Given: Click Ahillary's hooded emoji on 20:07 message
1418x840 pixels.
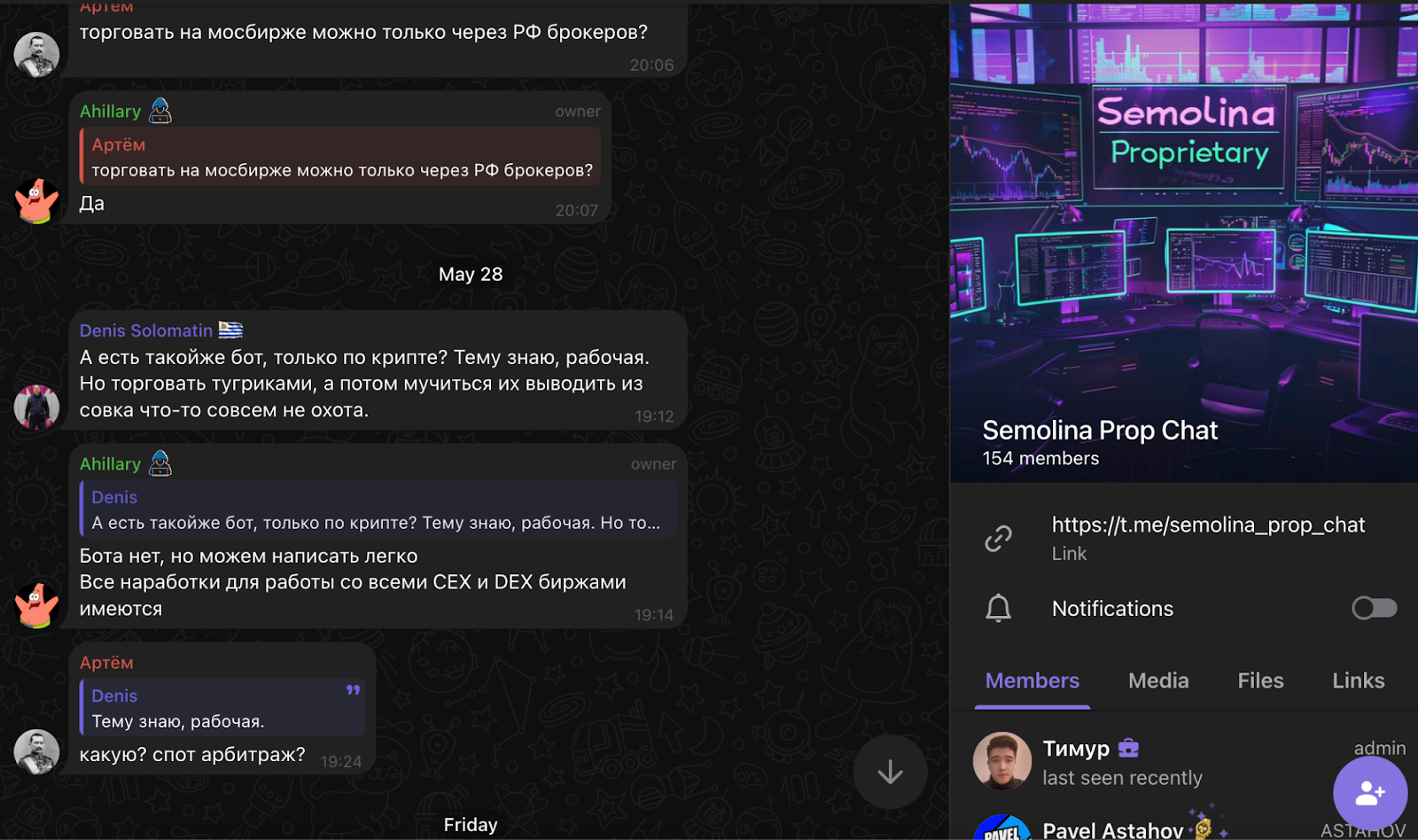Looking at the screenshot, I should pyautogui.click(x=160, y=111).
